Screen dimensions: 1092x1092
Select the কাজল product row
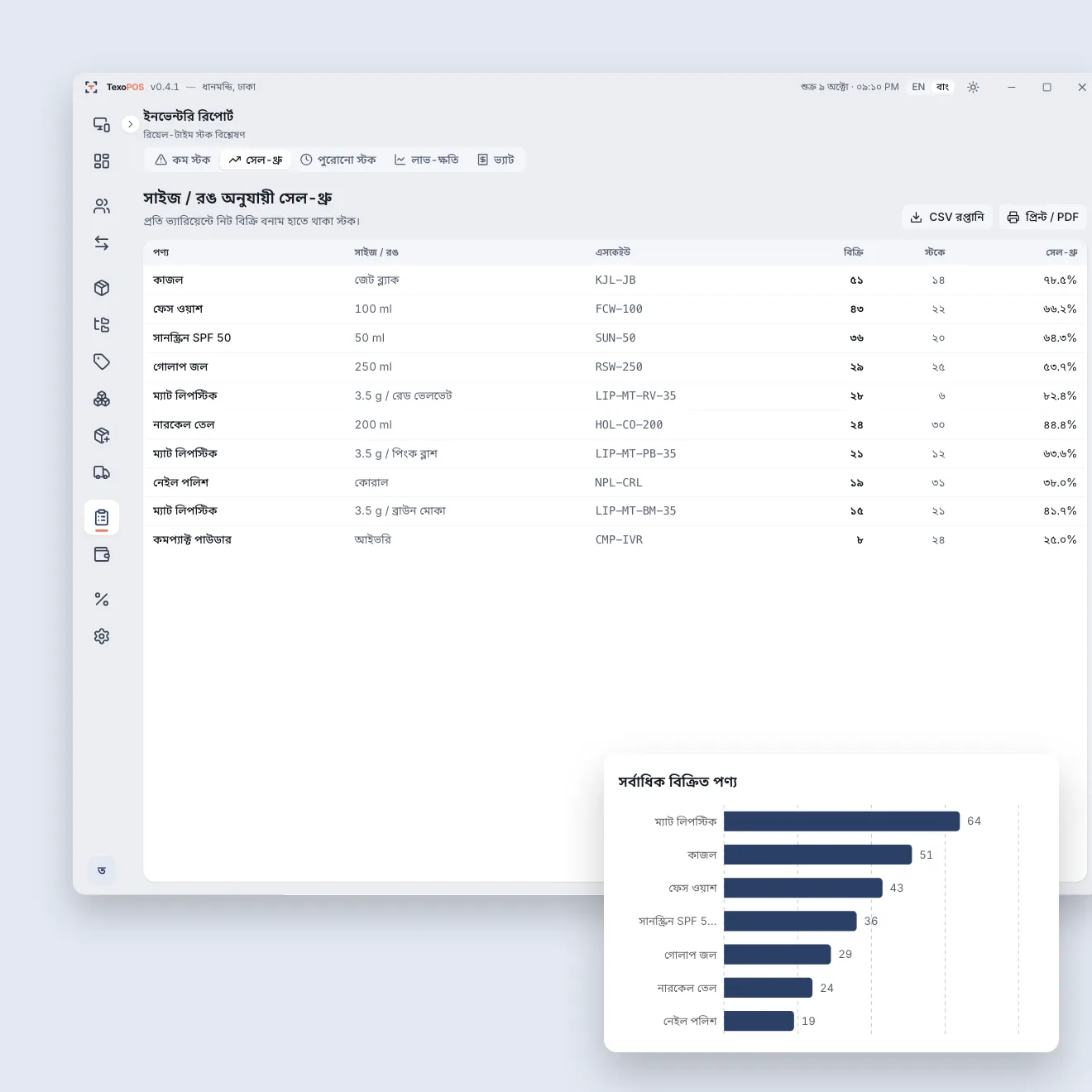615,280
